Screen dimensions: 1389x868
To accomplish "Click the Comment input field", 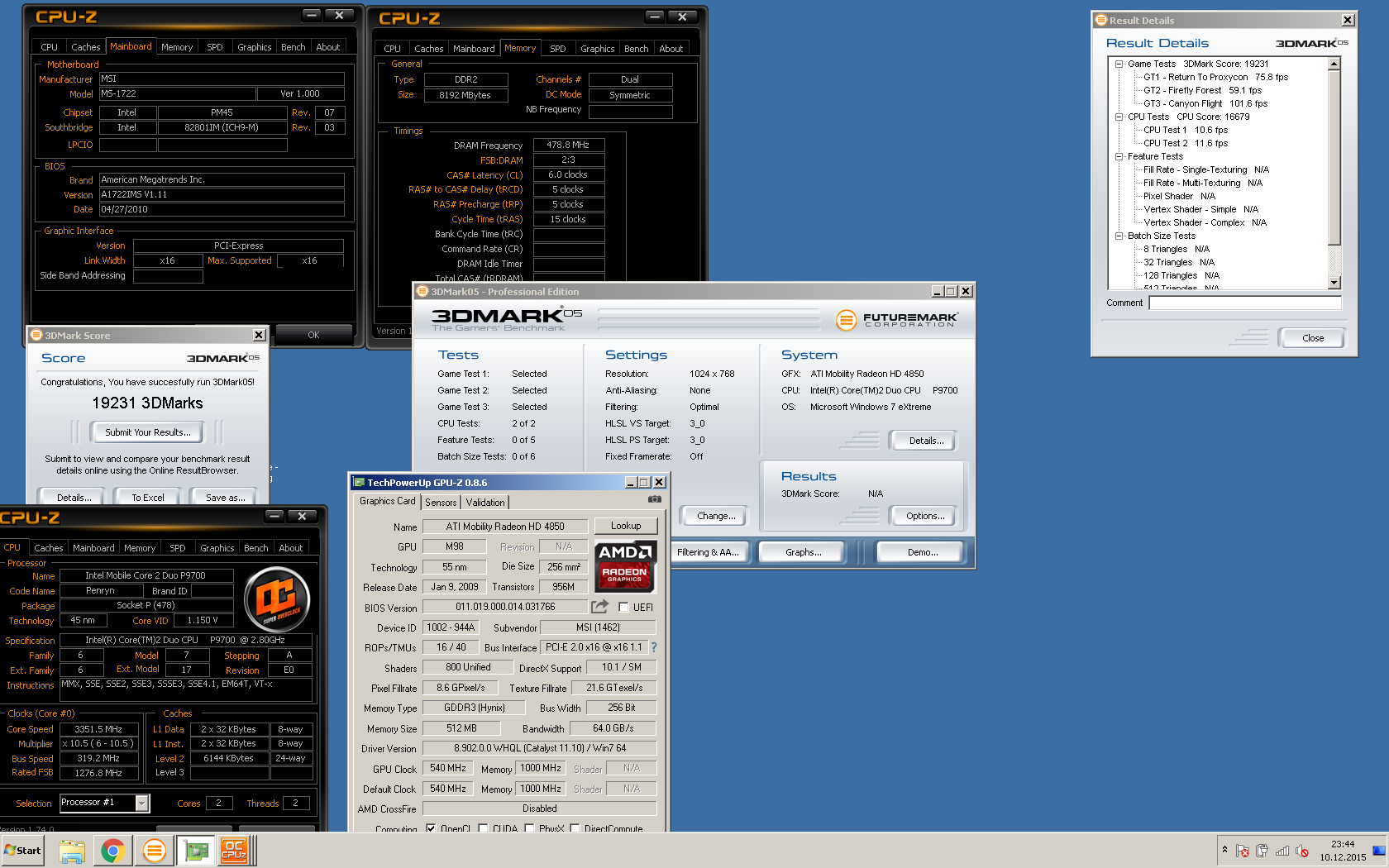I will [1245, 303].
